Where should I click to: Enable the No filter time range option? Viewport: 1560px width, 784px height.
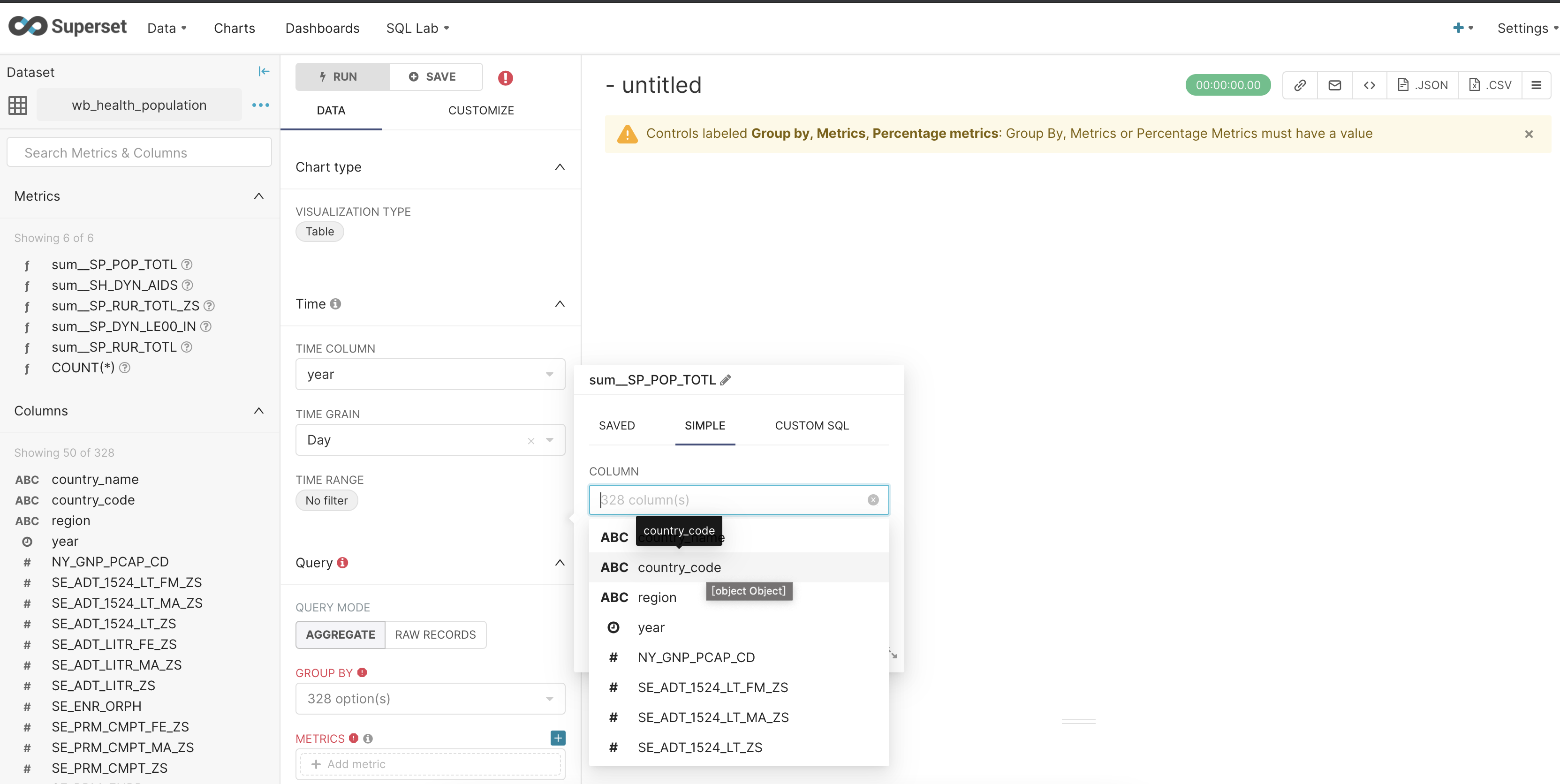[x=326, y=500]
